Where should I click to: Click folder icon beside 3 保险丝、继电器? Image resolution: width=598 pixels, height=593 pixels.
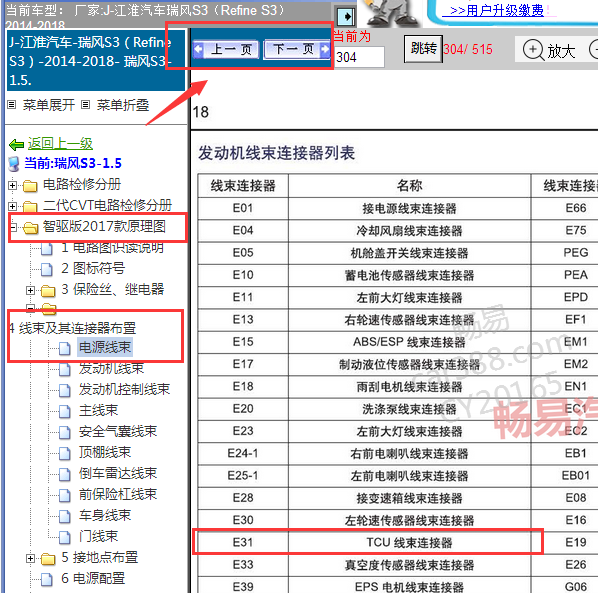click(48, 291)
